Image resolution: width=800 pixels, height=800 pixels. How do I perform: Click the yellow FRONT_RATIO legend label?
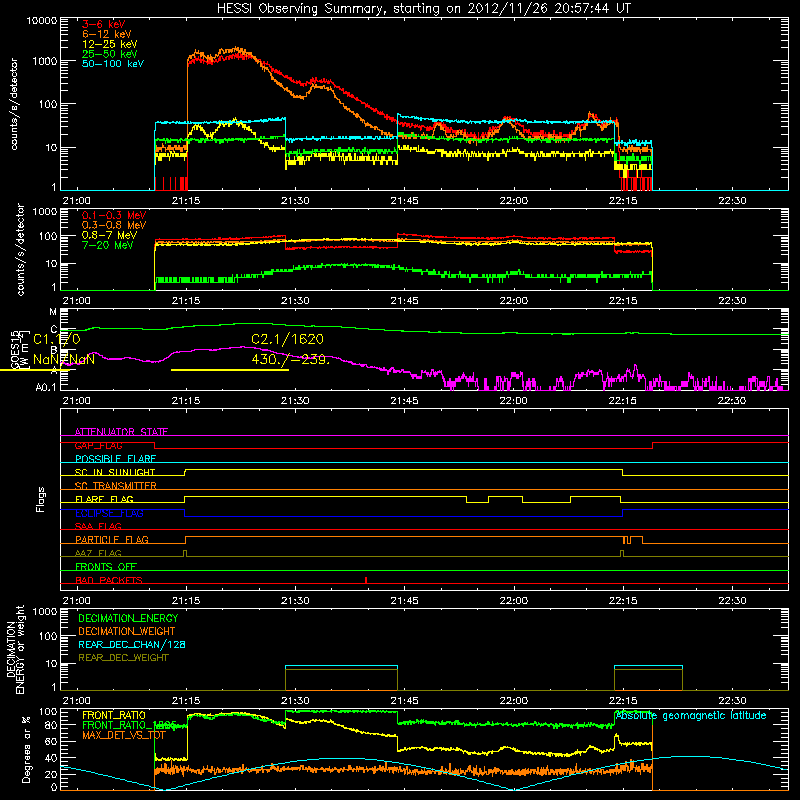point(114,715)
